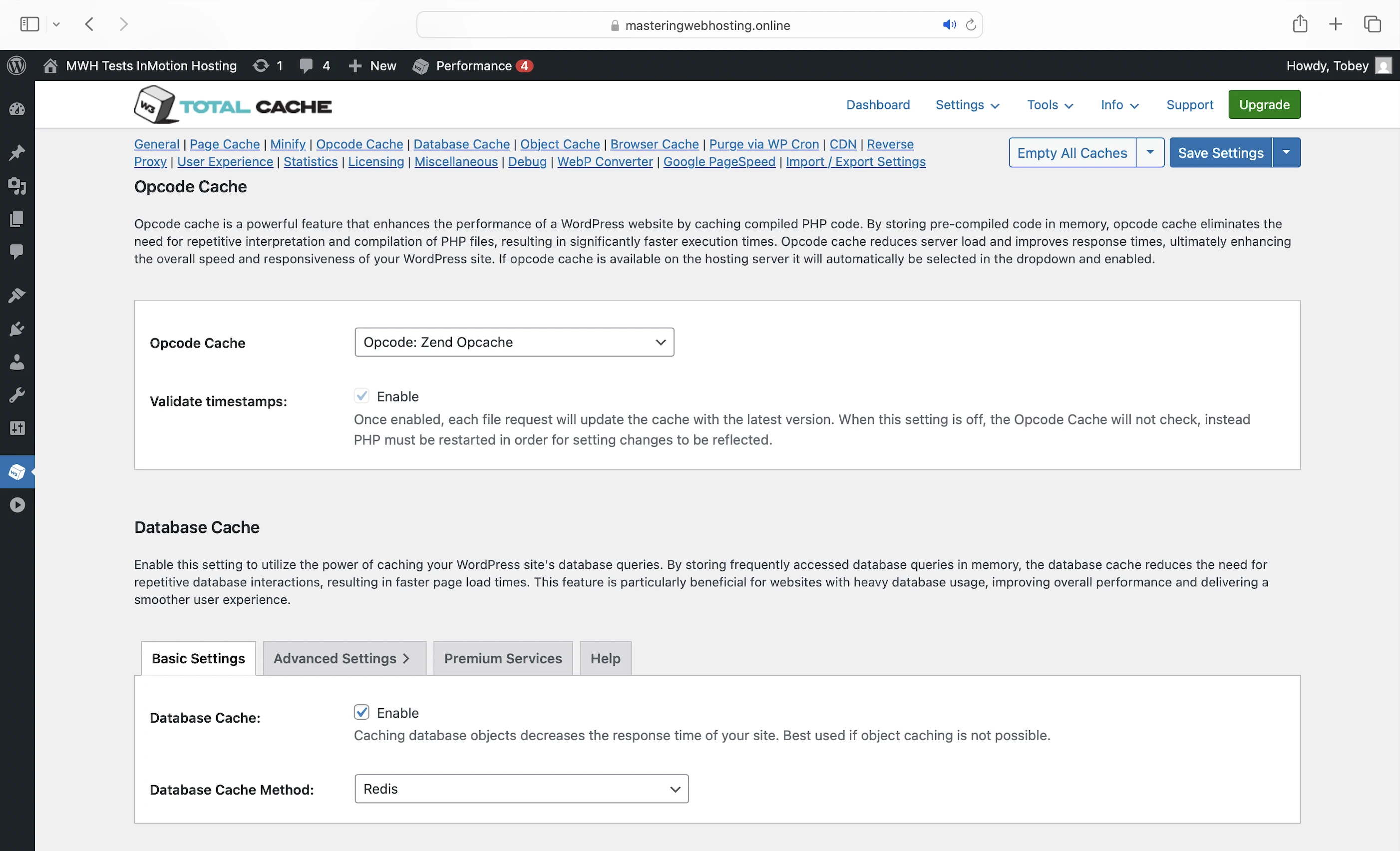
Task: Uncheck the Database Cache Enable checkbox
Action: 361,712
